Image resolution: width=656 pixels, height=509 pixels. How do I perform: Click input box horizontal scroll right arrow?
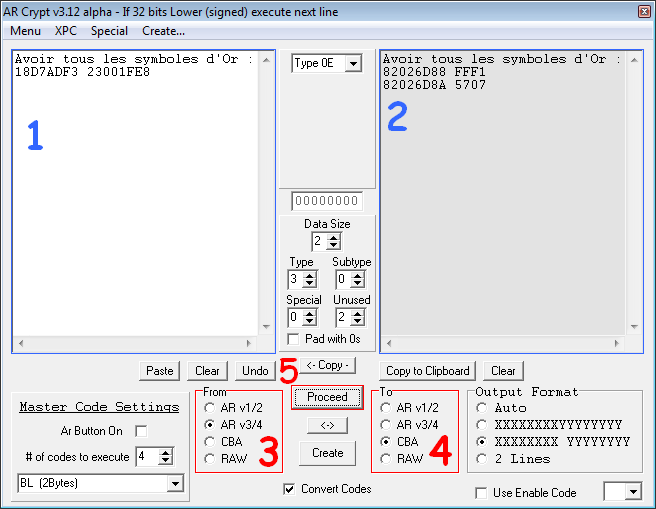click(x=249, y=344)
